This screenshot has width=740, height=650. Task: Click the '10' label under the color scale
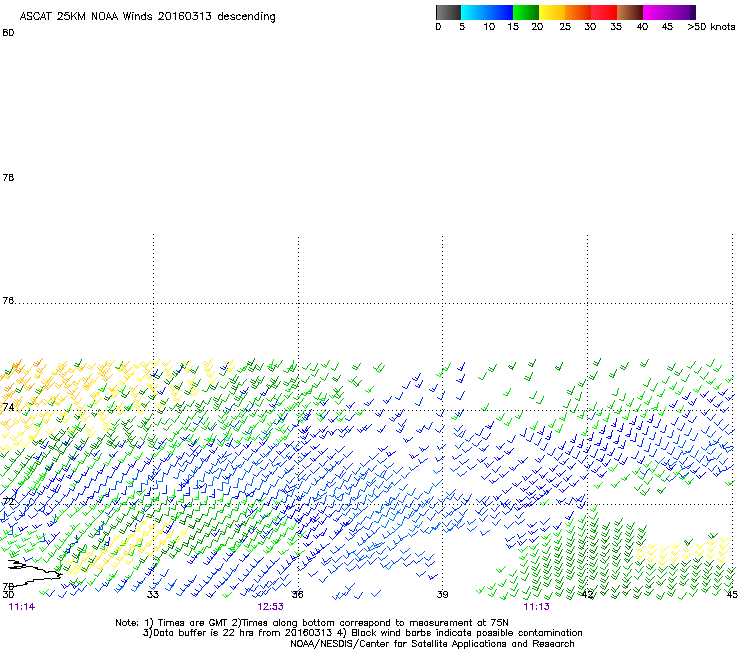pyautogui.click(x=489, y=27)
